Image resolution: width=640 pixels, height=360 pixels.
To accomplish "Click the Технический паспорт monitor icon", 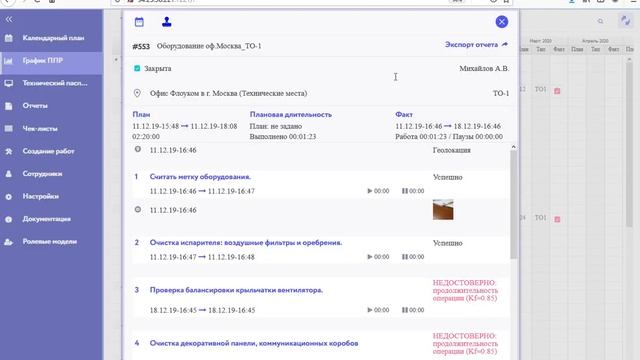I will coord(9,83).
